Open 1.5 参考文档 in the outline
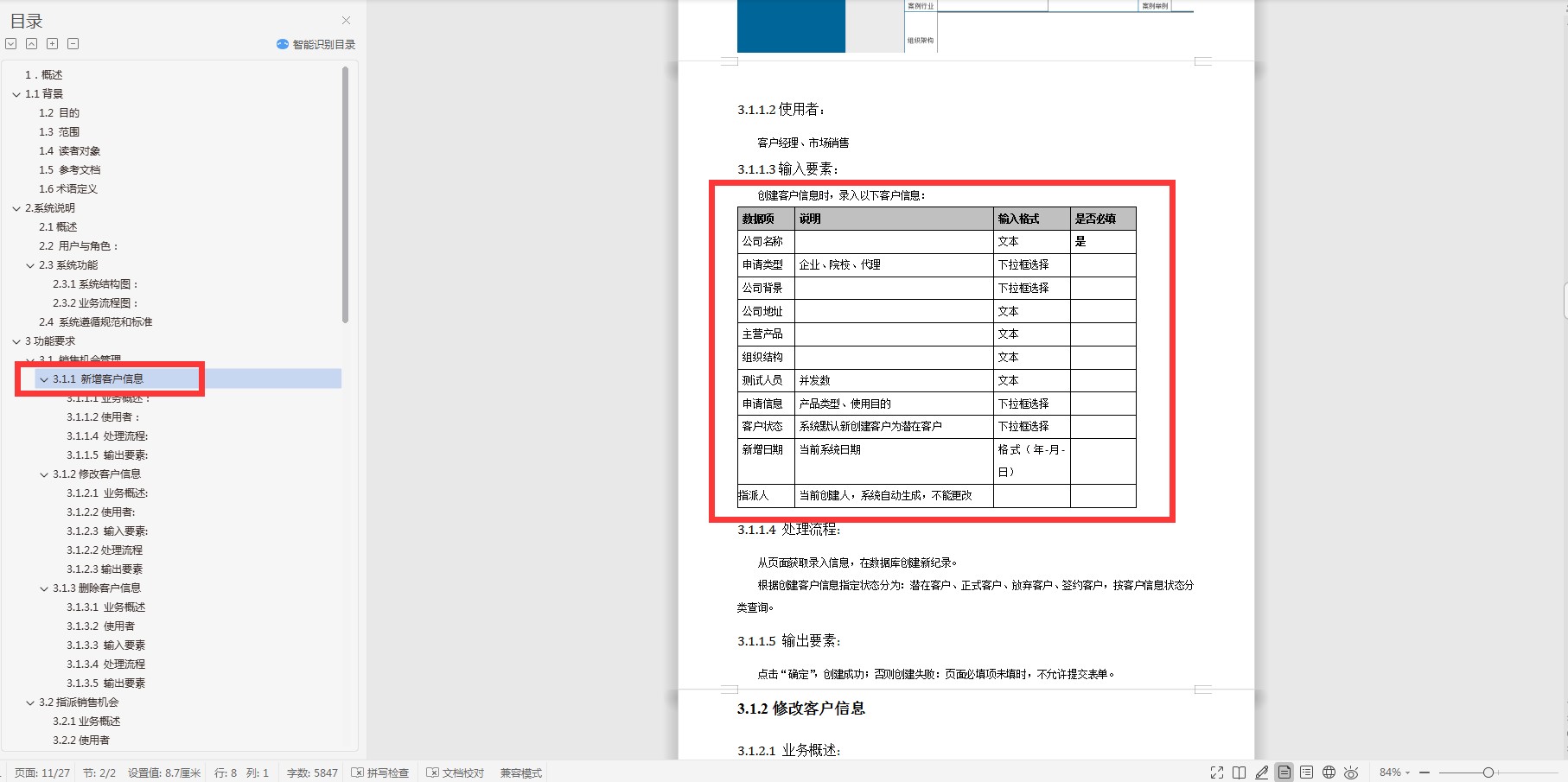 [x=69, y=170]
